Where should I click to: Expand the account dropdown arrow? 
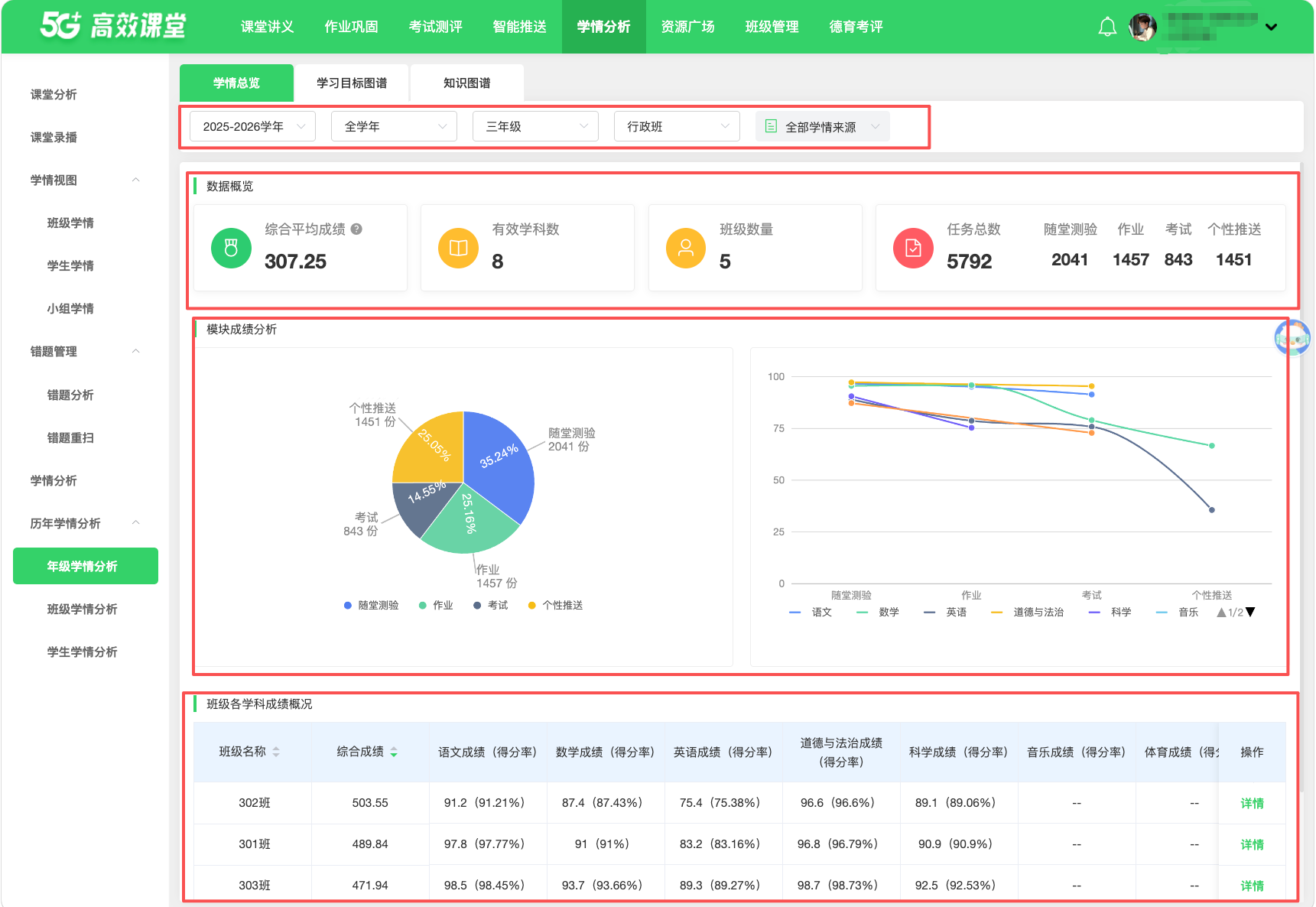[x=1271, y=28]
